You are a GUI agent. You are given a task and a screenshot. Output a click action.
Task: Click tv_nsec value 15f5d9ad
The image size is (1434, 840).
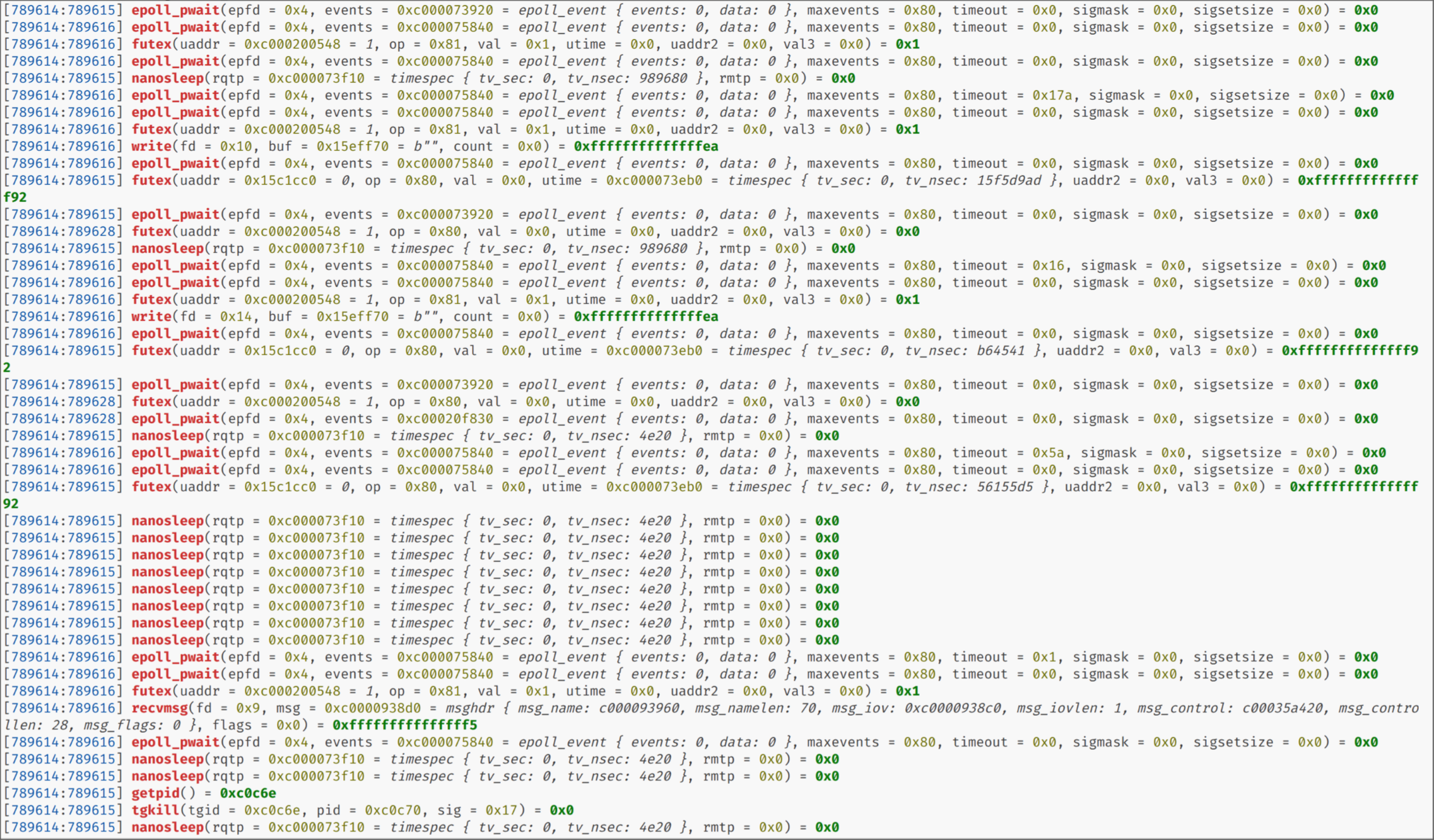[x=1009, y=180]
